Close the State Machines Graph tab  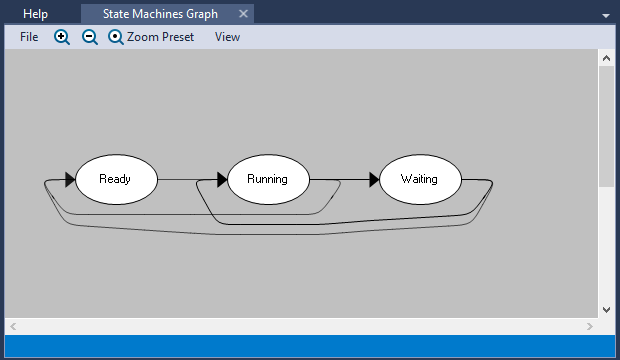click(244, 14)
